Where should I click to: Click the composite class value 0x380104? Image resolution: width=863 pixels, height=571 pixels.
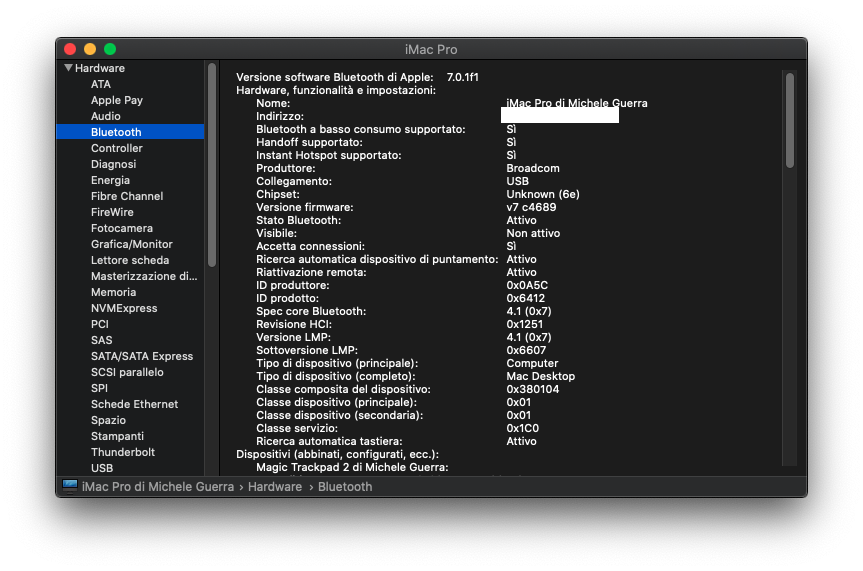click(533, 389)
